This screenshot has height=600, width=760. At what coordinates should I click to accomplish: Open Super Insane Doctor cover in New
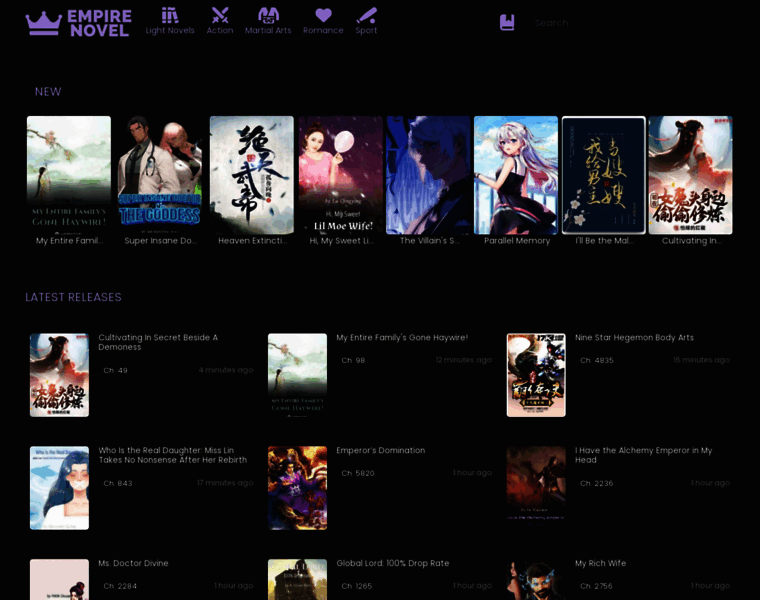pos(160,175)
